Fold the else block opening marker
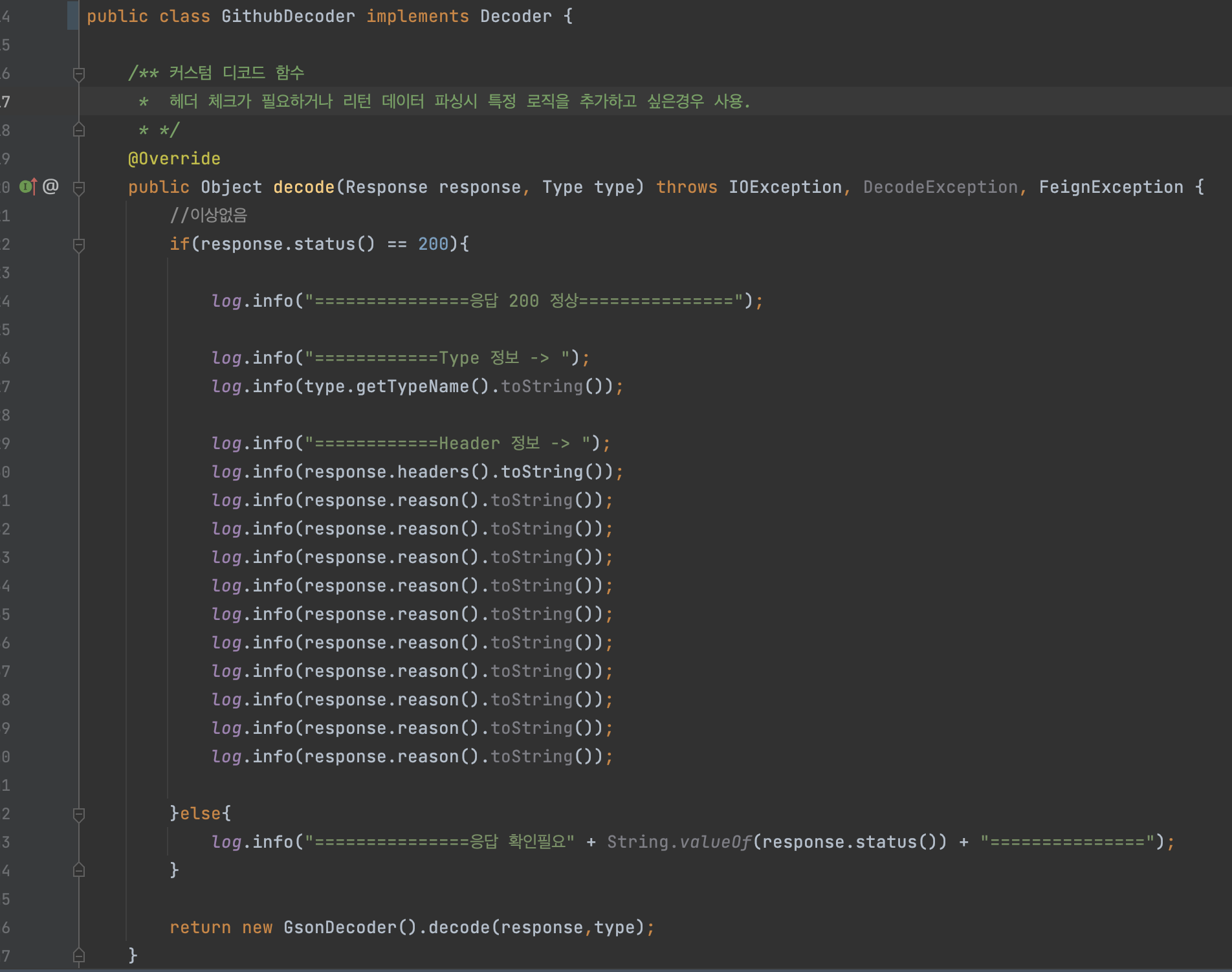Image resolution: width=1232 pixels, height=972 pixels. pyautogui.click(x=79, y=814)
